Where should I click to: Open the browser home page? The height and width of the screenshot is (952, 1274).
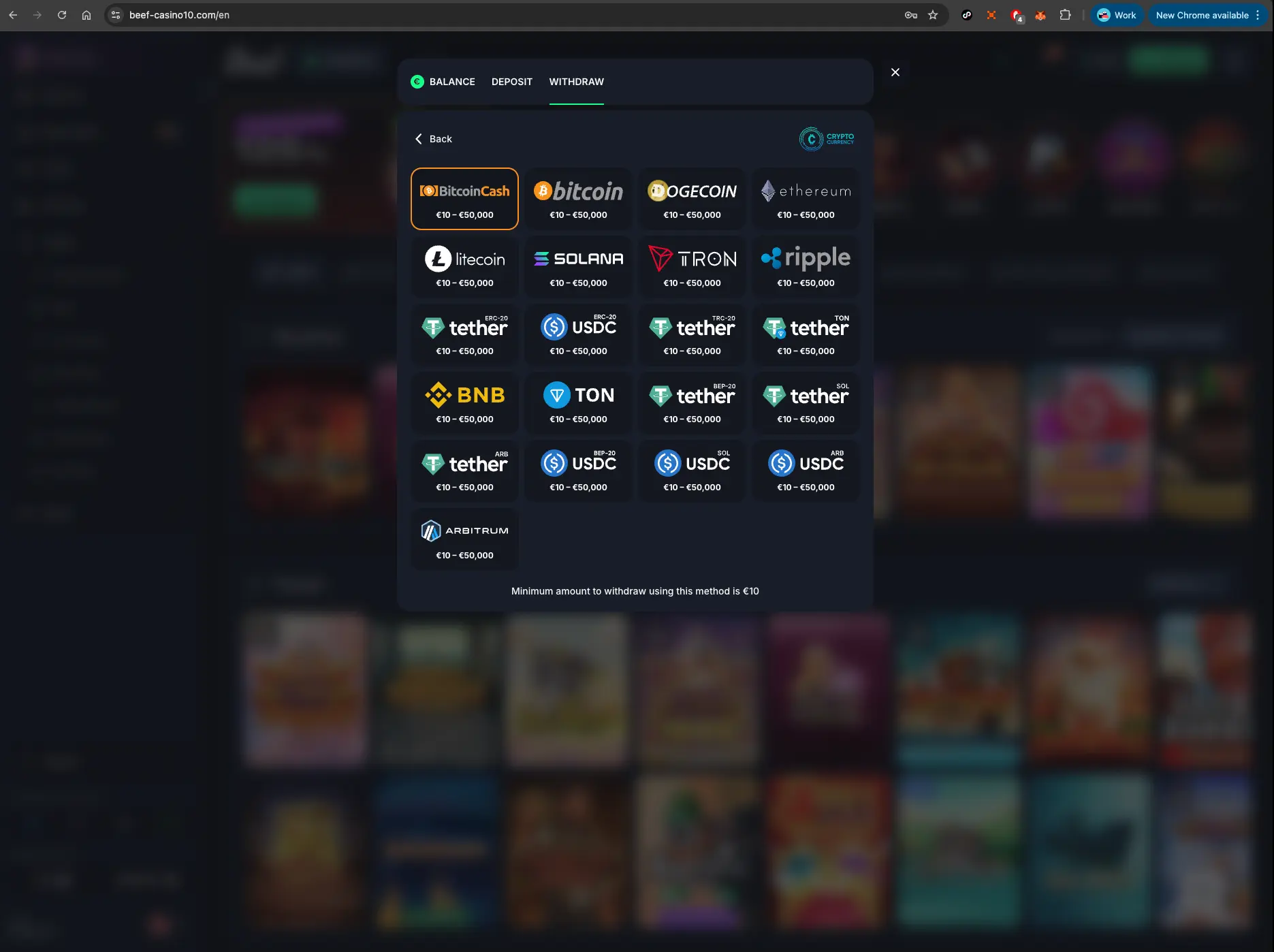point(86,15)
